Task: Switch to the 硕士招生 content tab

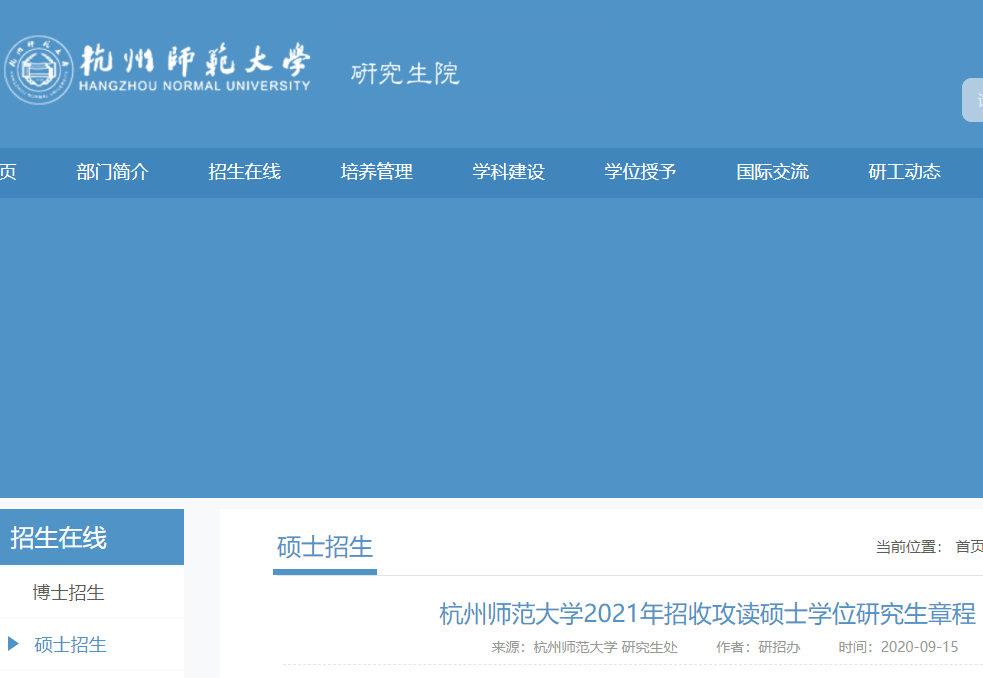Action: pos(324,546)
